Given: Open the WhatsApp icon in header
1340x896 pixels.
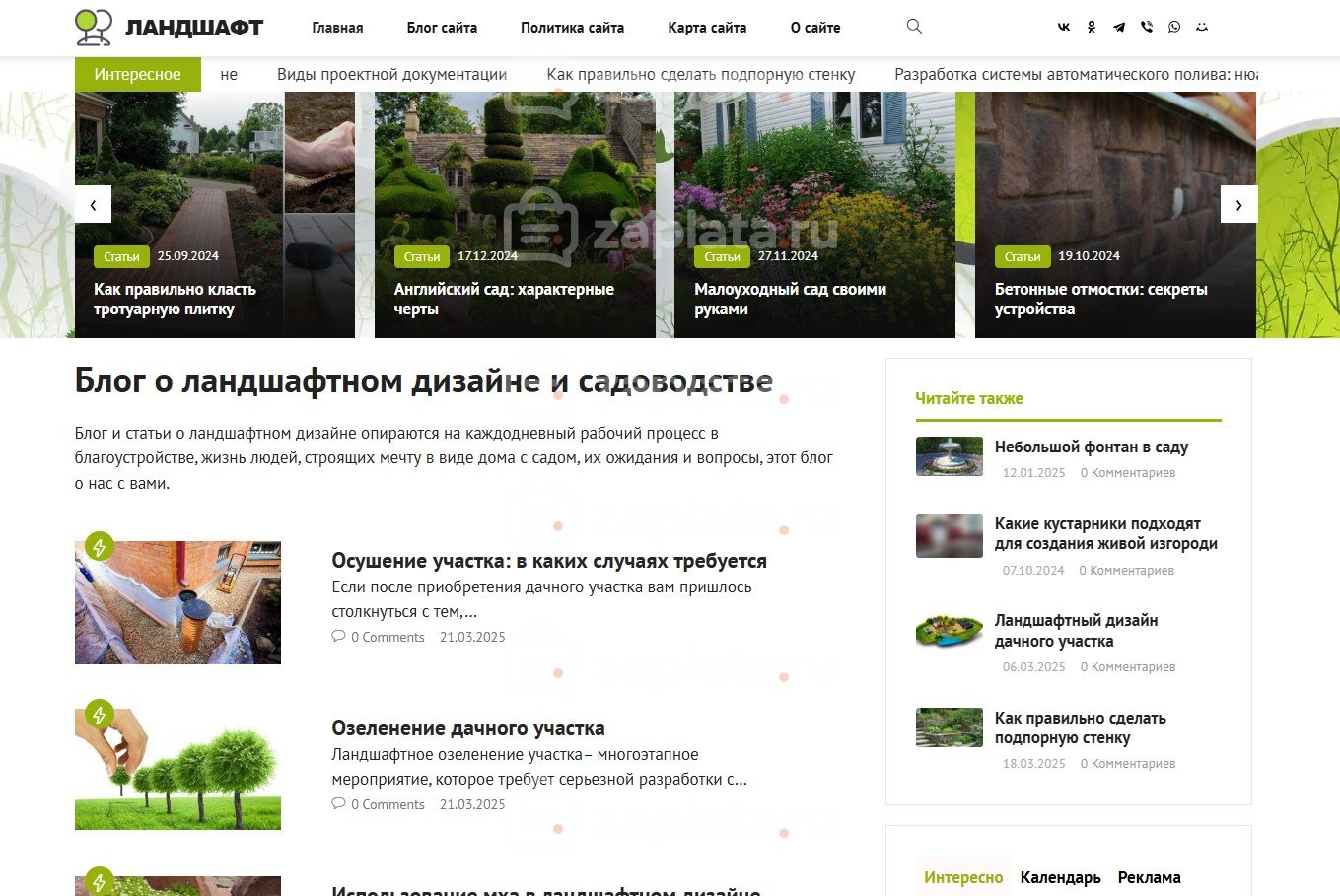Looking at the screenshot, I should (x=1174, y=28).
